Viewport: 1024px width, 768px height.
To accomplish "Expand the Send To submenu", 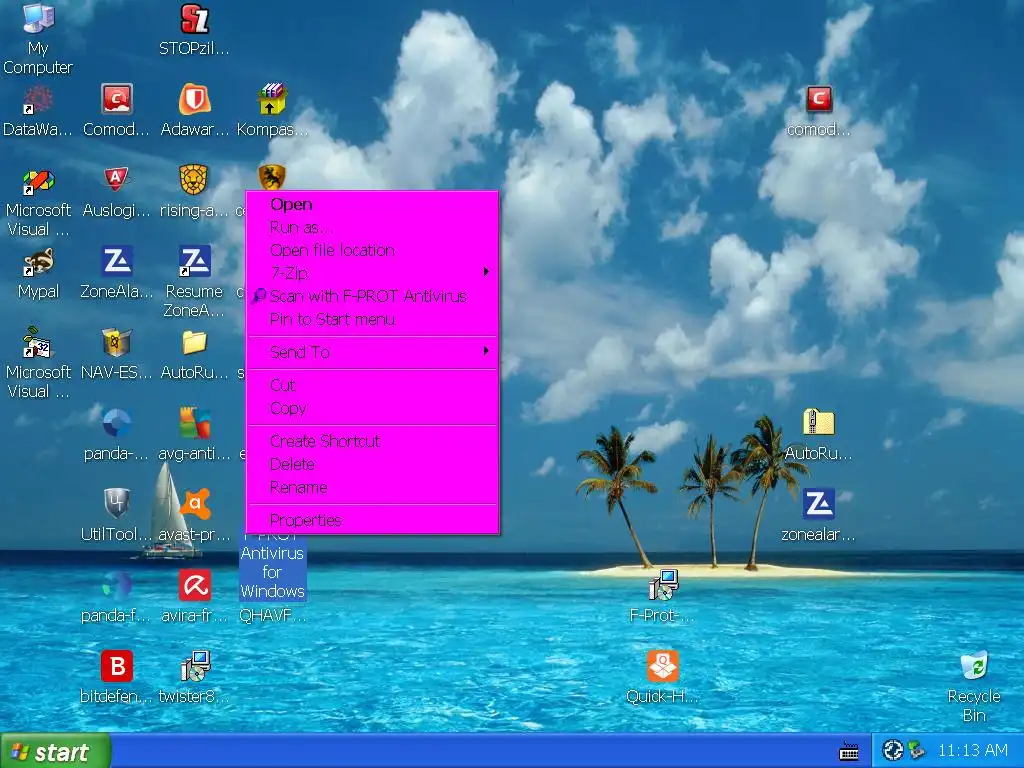I will click(372, 352).
